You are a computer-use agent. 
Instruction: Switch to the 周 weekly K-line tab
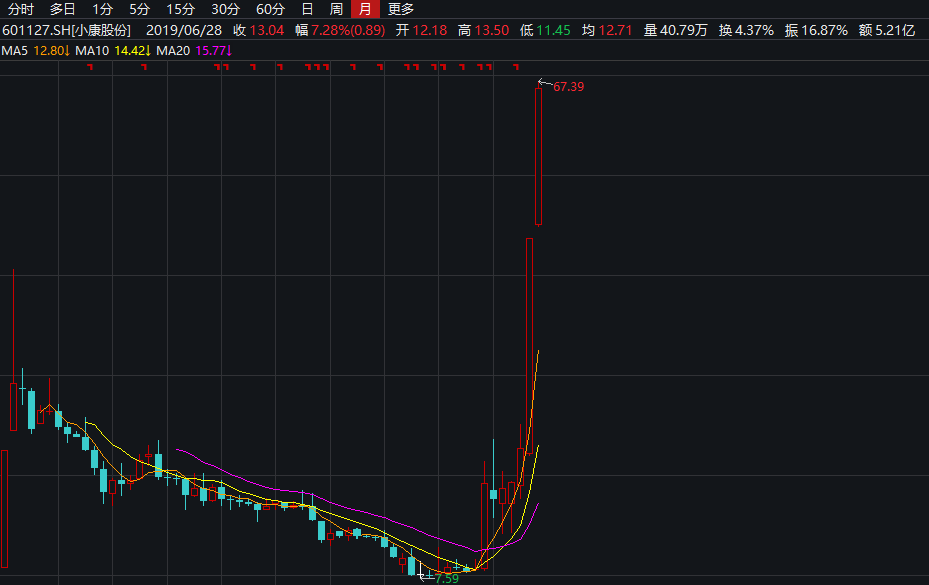point(336,9)
